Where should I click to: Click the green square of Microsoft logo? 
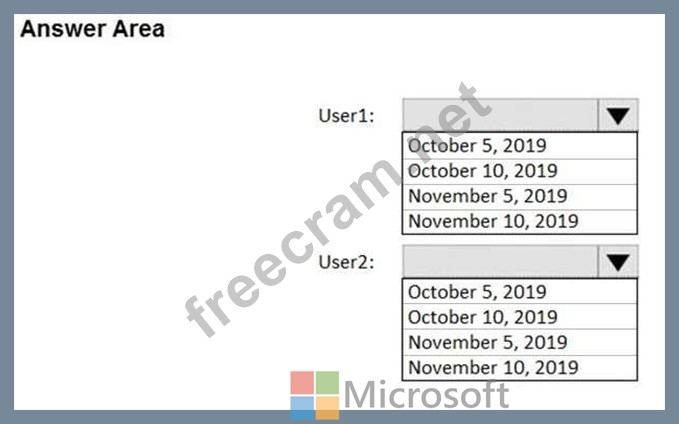tap(327, 382)
